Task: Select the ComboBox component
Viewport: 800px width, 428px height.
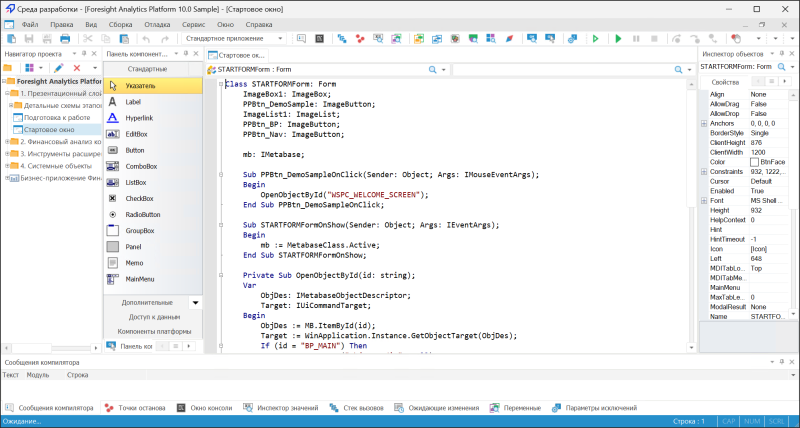Action: (153, 166)
